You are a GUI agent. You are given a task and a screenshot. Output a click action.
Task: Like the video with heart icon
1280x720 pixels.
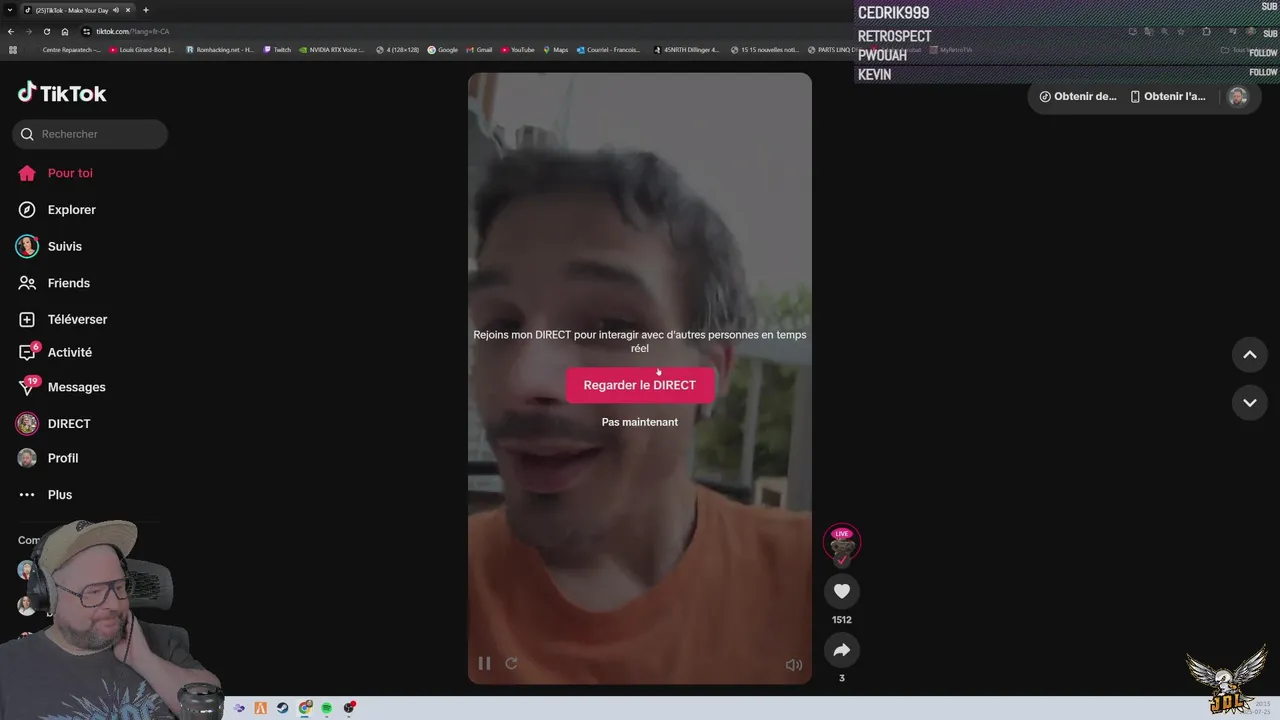click(x=842, y=591)
